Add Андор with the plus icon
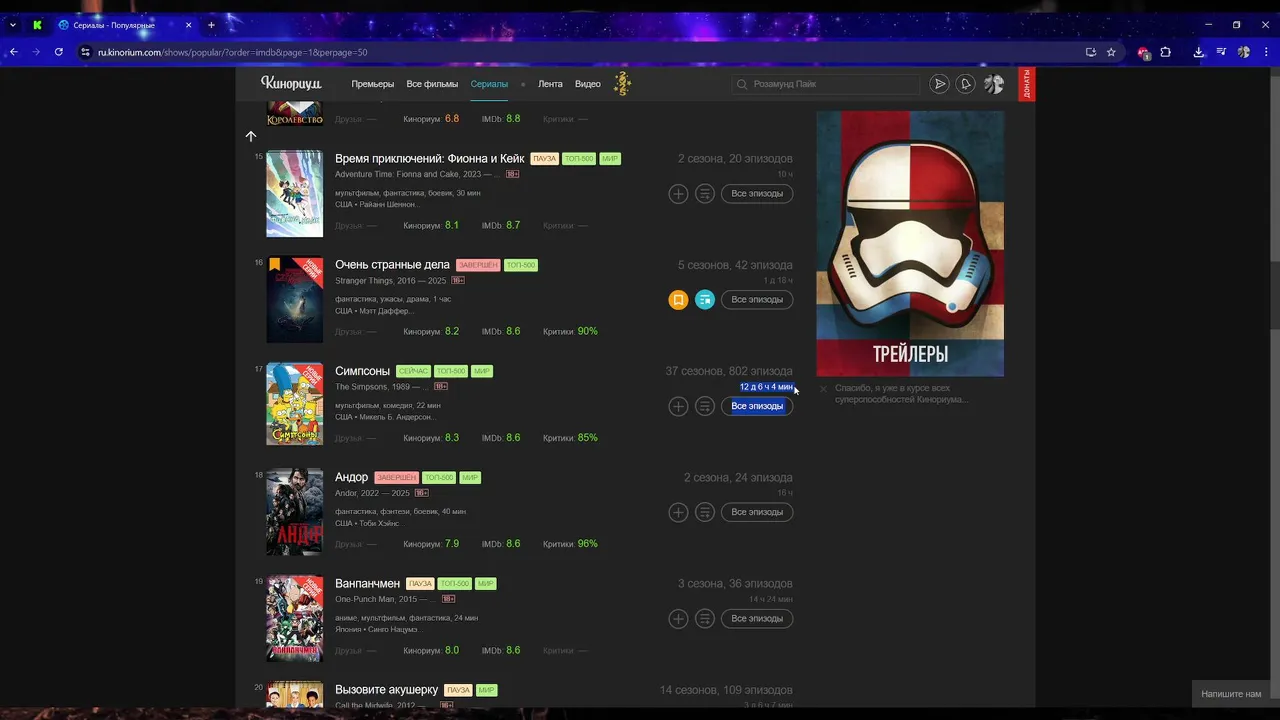 [678, 512]
